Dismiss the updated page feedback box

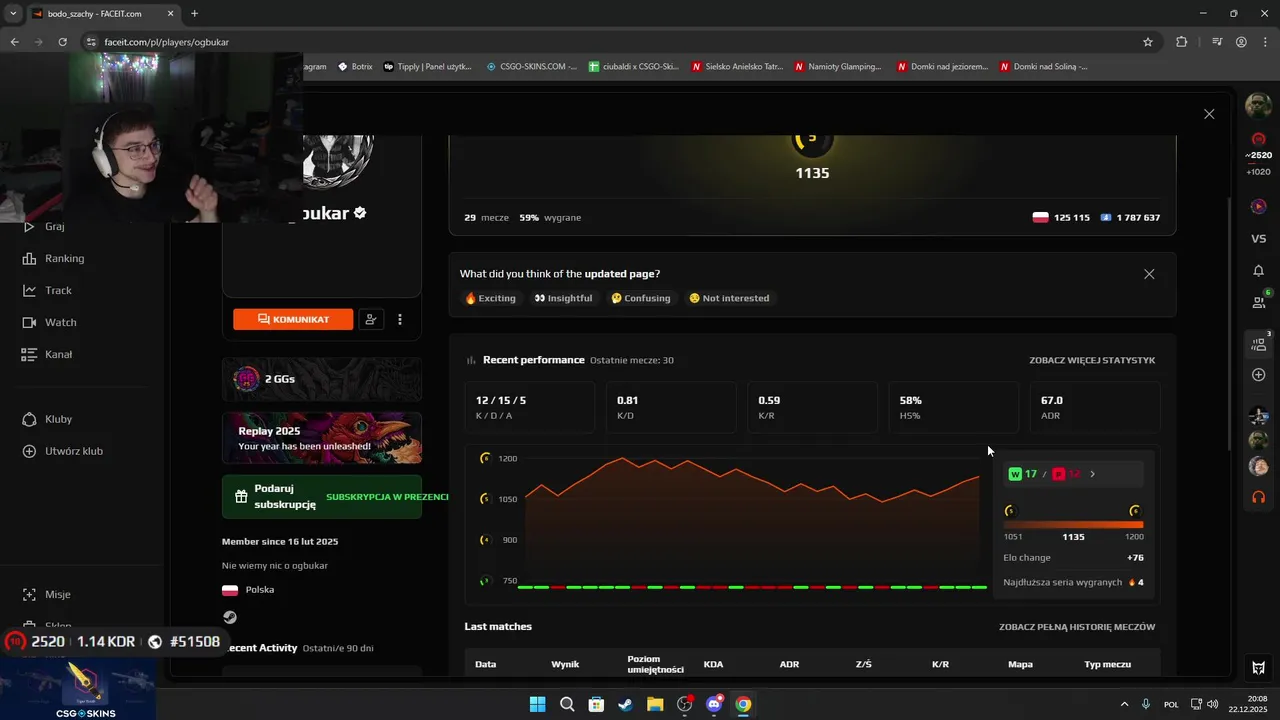1149,274
